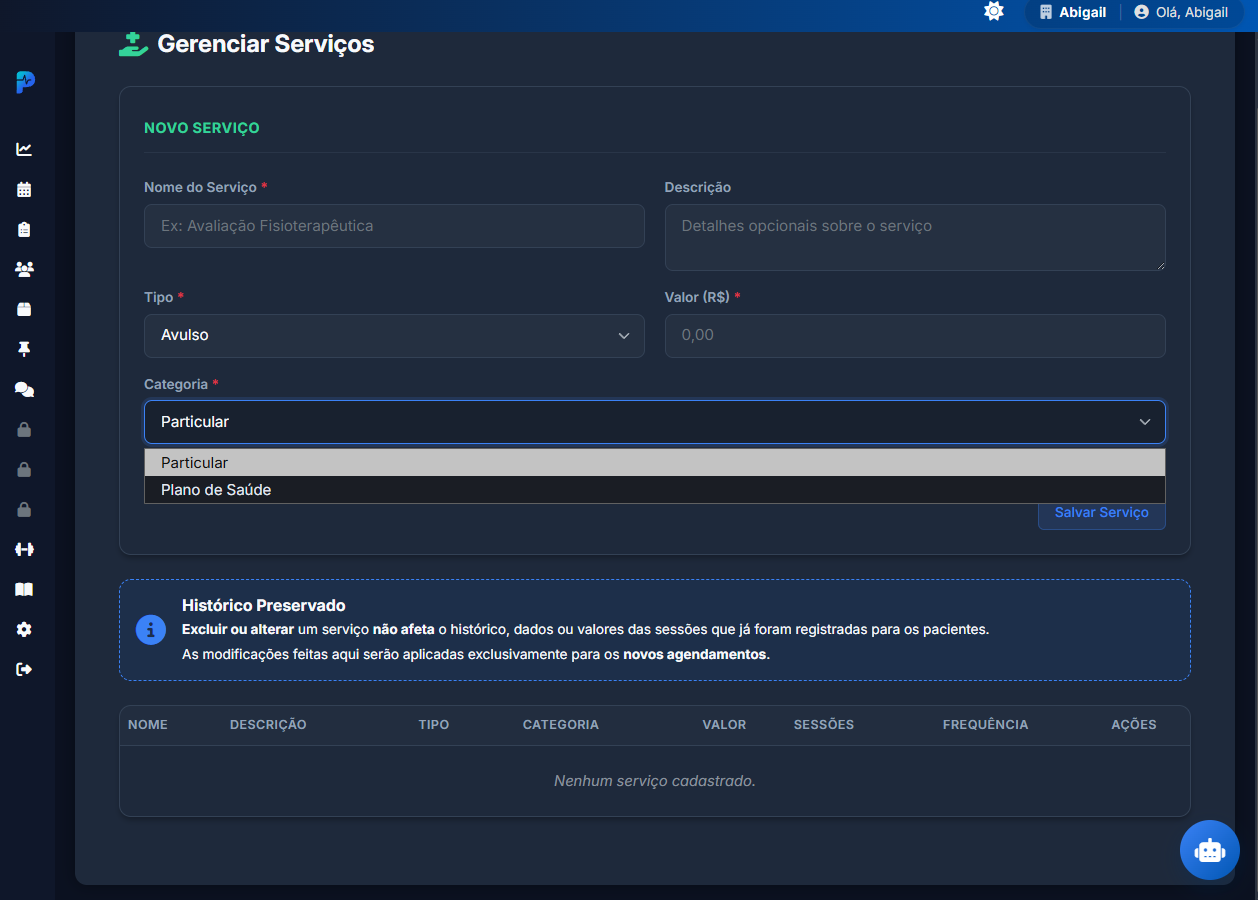Viewport: 1258px width, 900px height.
Task: Click the blue info icon in Histórico Preservado
Action: pos(151,629)
